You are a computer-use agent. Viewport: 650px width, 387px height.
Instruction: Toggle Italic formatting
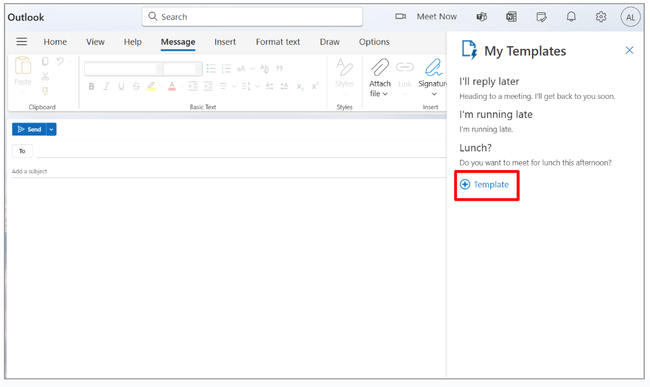pyautogui.click(x=106, y=86)
